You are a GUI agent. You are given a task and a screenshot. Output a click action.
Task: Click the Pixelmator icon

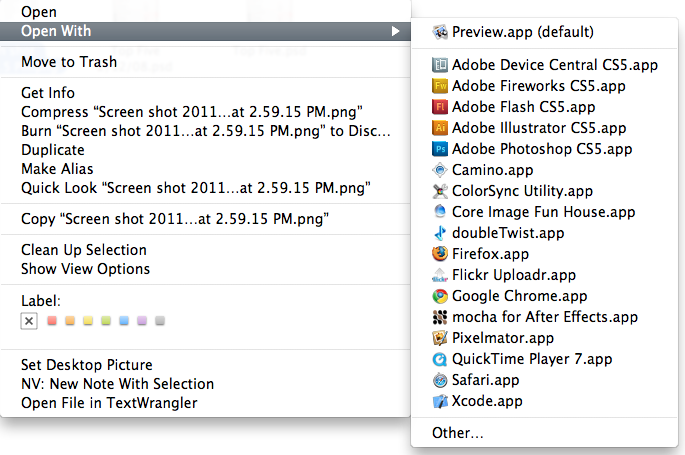coord(440,338)
